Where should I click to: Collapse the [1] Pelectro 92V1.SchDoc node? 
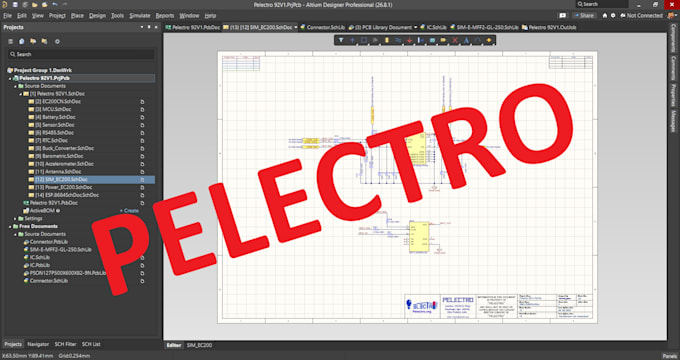click(x=20, y=94)
